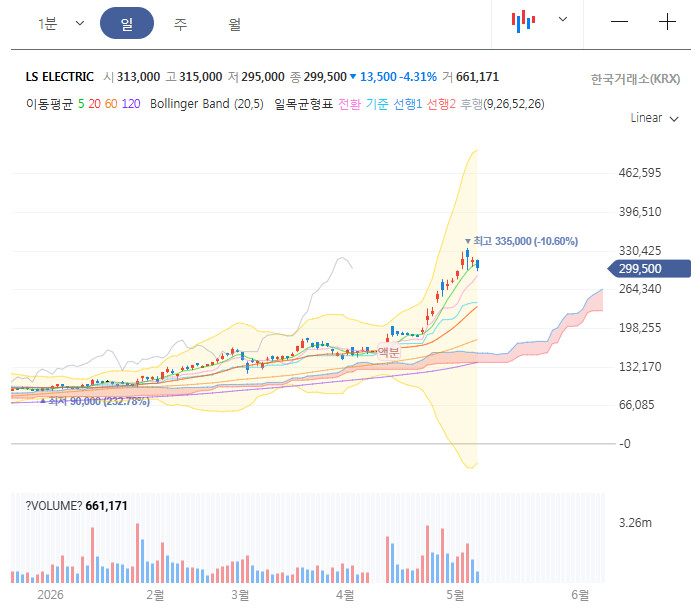This screenshot has height=609, width=695.
Task: Click the 198,255 price axis label
Action: click(640, 328)
